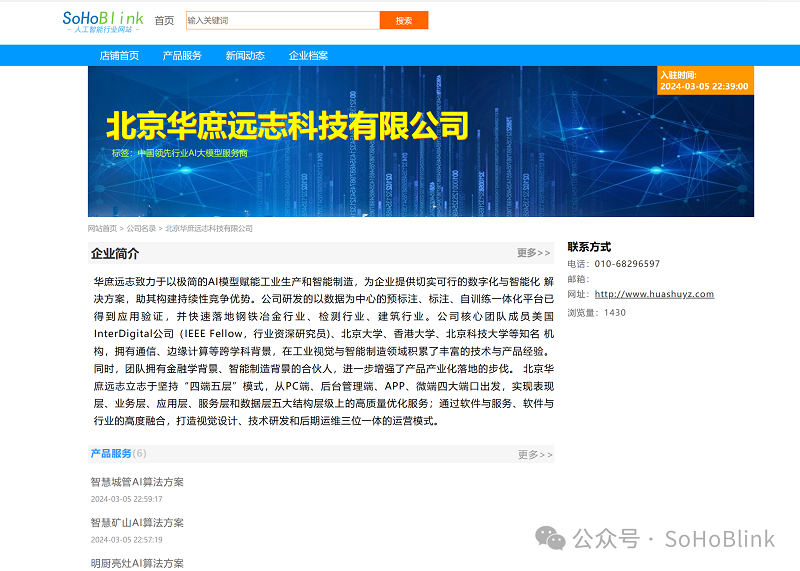The image size is (800, 571).
Task: Click the 公司名录 breadcrumb link
Action: [x=141, y=229]
